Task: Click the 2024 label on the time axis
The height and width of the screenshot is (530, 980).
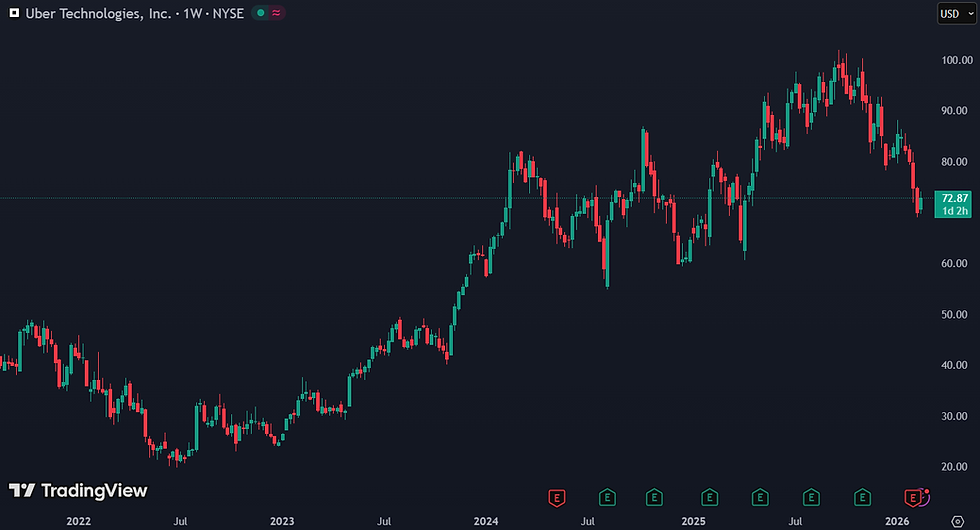Action: 486,521
